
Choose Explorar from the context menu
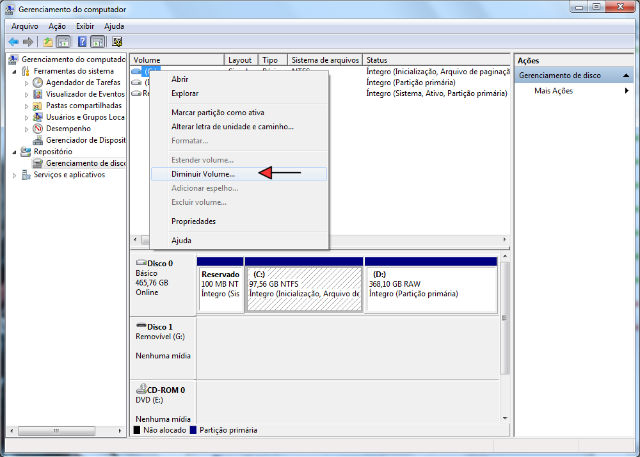[239, 93]
